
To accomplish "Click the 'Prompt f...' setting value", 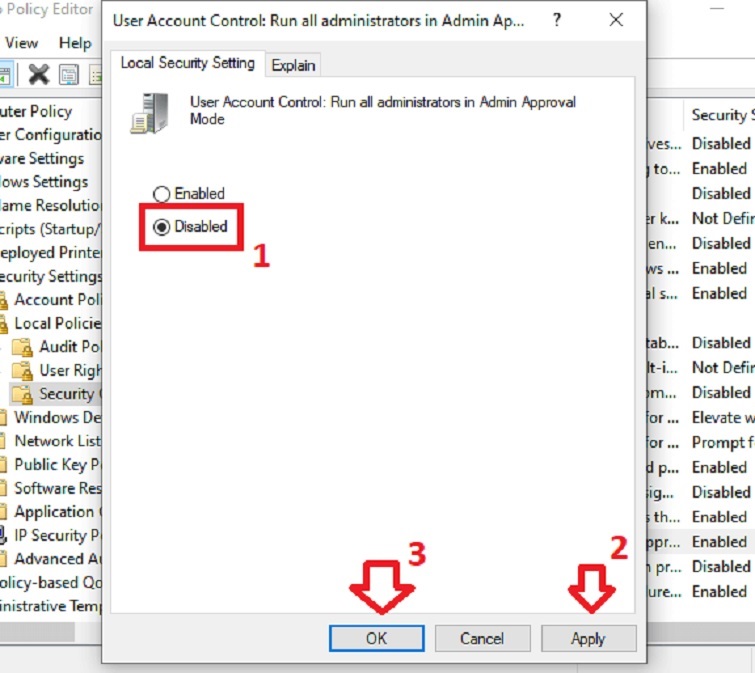I will (x=723, y=442).
